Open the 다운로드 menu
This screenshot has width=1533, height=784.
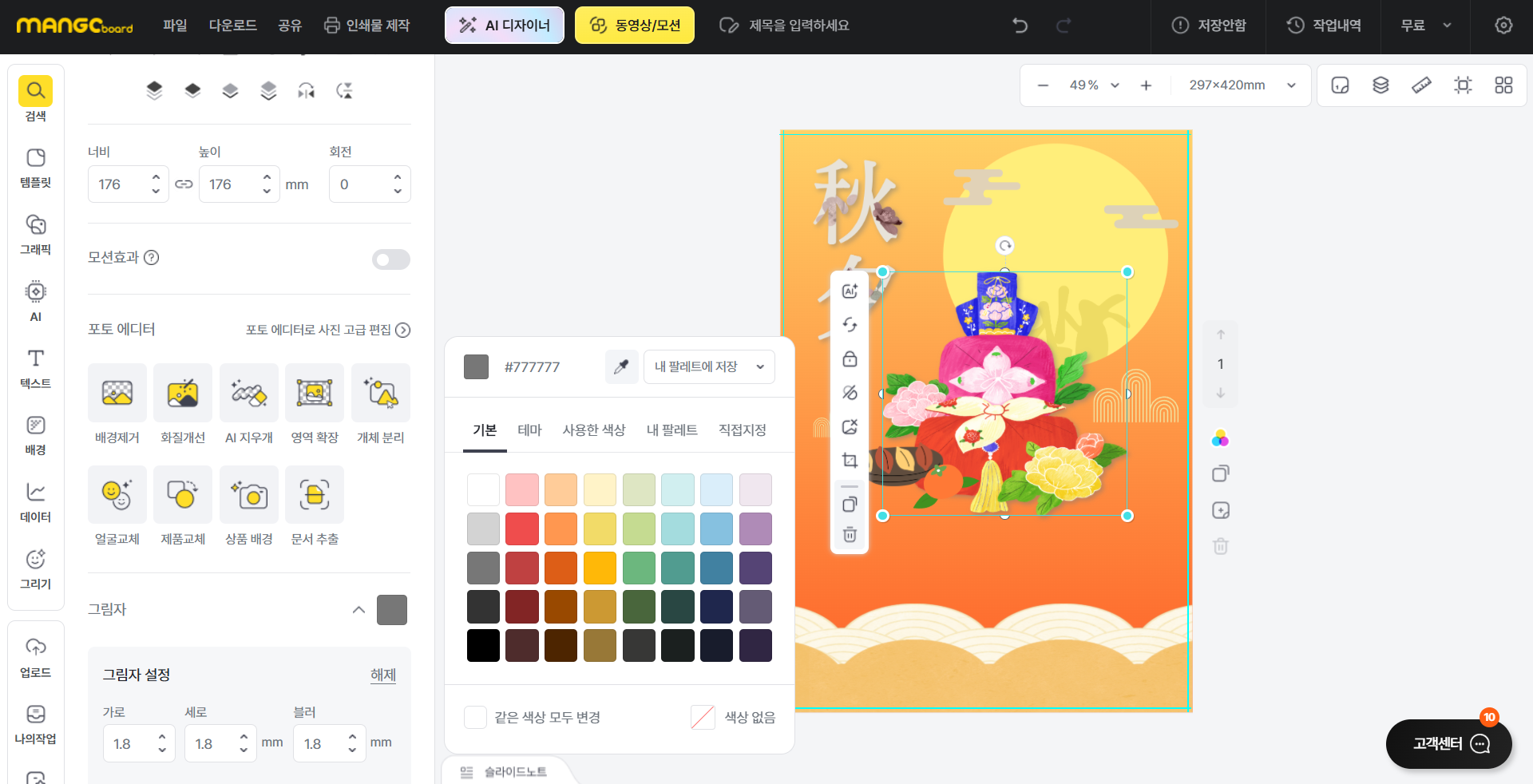[232, 26]
